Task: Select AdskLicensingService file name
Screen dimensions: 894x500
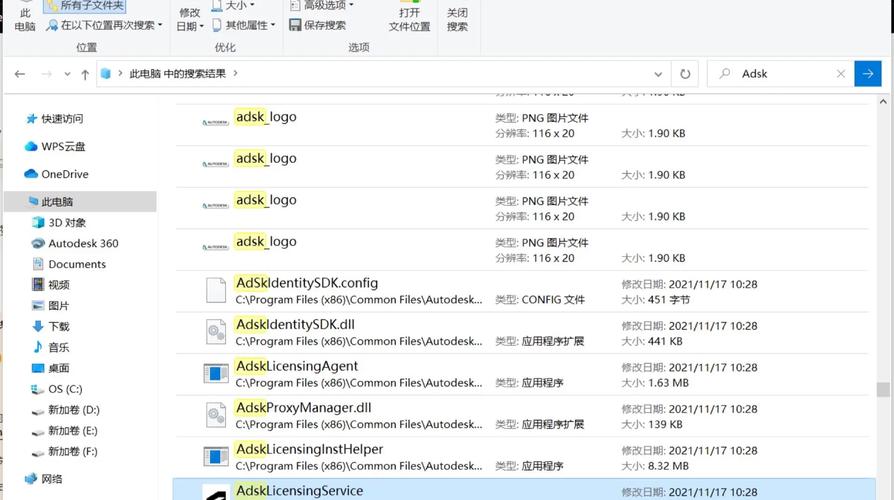Action: [299, 491]
